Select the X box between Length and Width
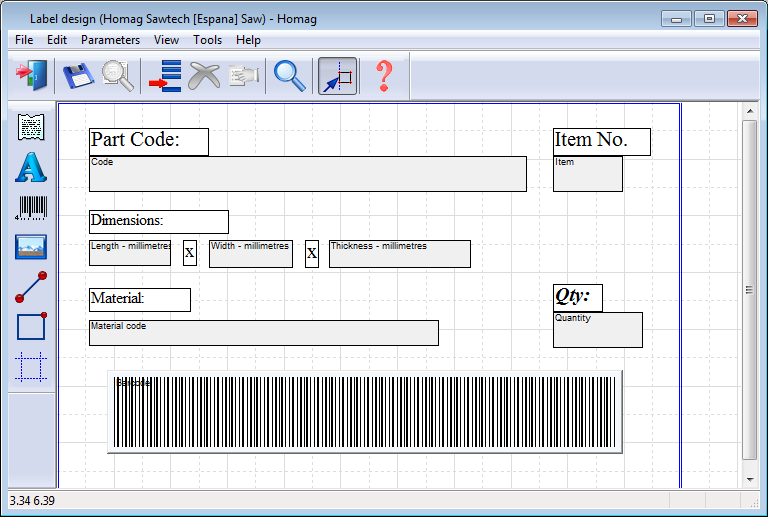 190,253
